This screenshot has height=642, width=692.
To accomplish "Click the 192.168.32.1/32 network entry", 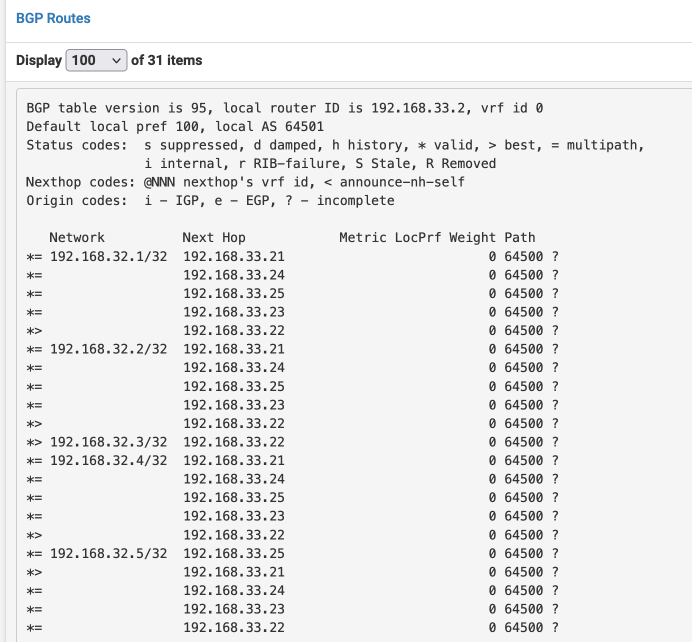I will (x=109, y=256).
